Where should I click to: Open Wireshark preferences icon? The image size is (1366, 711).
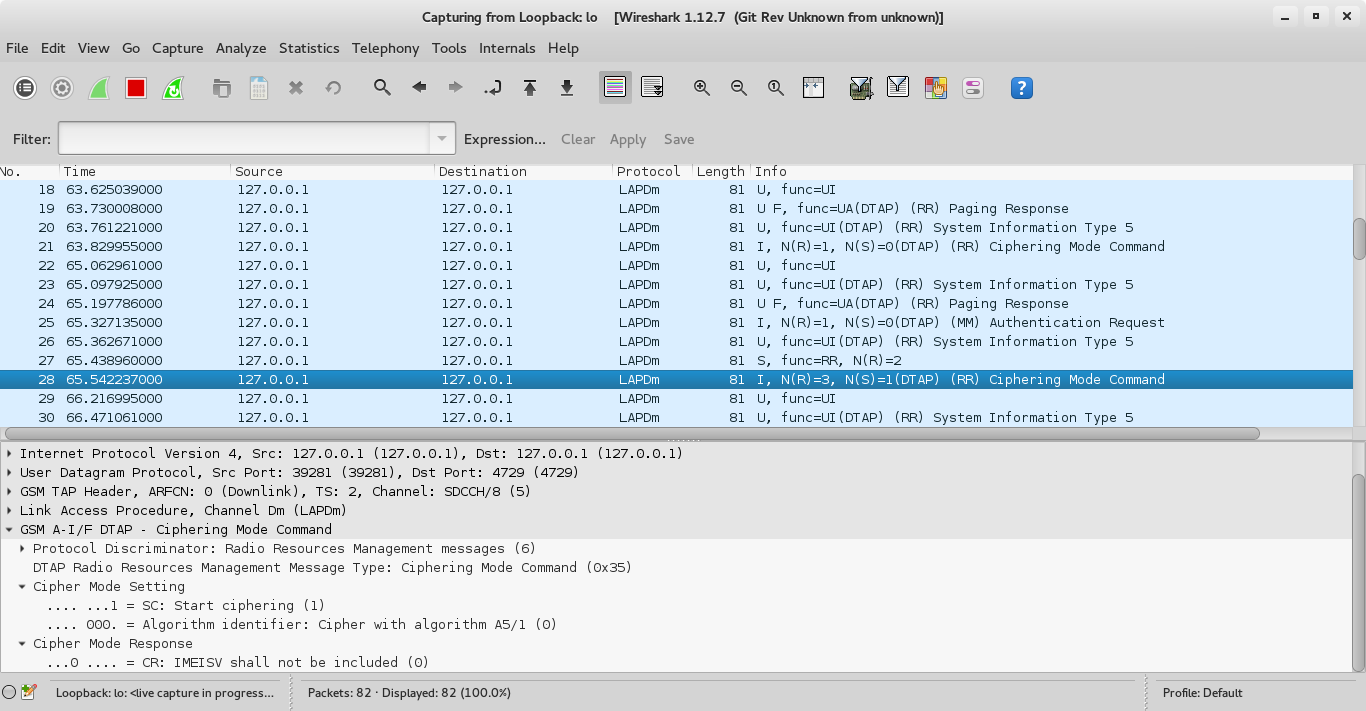pyautogui.click(x=972, y=88)
